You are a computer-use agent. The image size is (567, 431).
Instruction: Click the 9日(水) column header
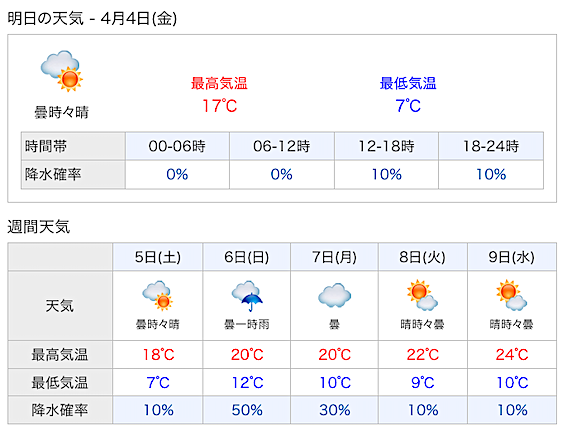click(x=512, y=257)
